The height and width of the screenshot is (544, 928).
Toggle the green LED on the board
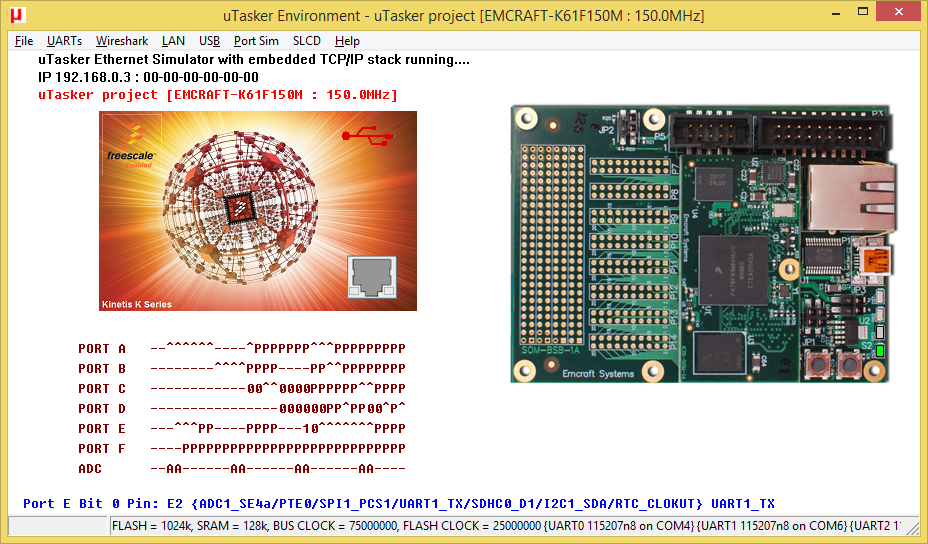(880, 350)
